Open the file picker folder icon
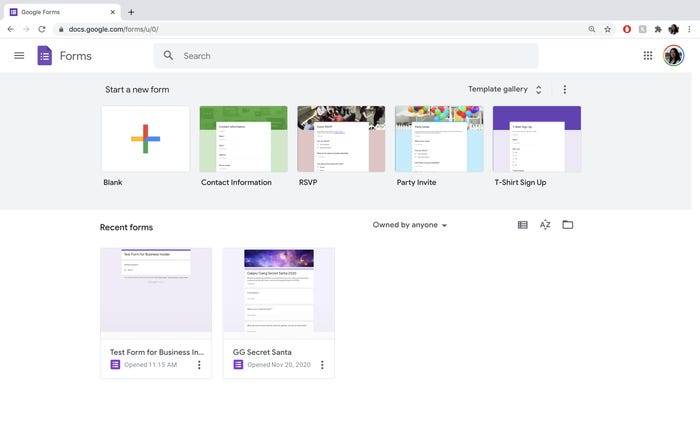Image resolution: width=700 pixels, height=438 pixels. [x=567, y=225]
